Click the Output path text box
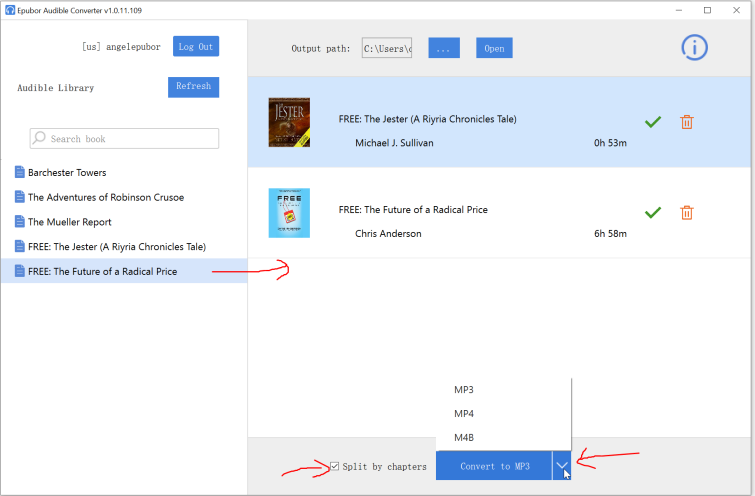 coord(387,48)
